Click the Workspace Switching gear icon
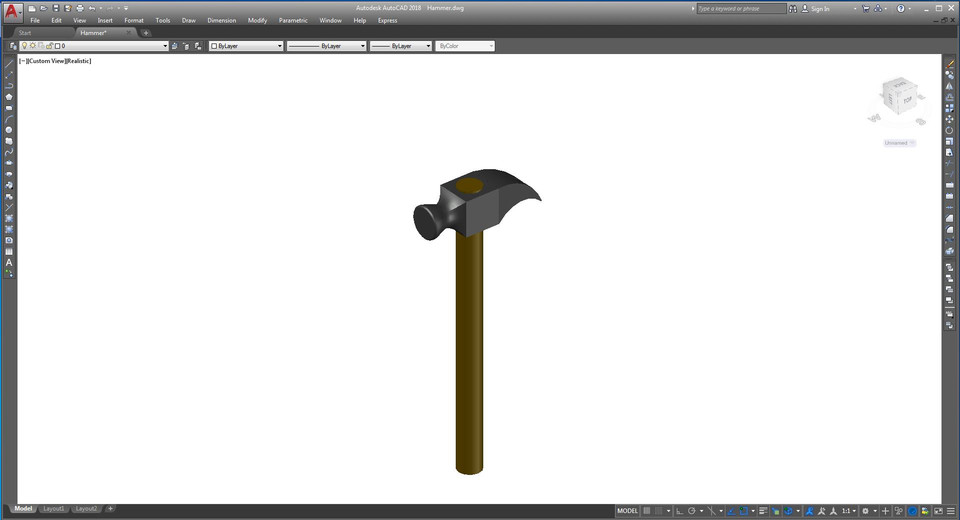The height and width of the screenshot is (520, 960). click(x=865, y=511)
